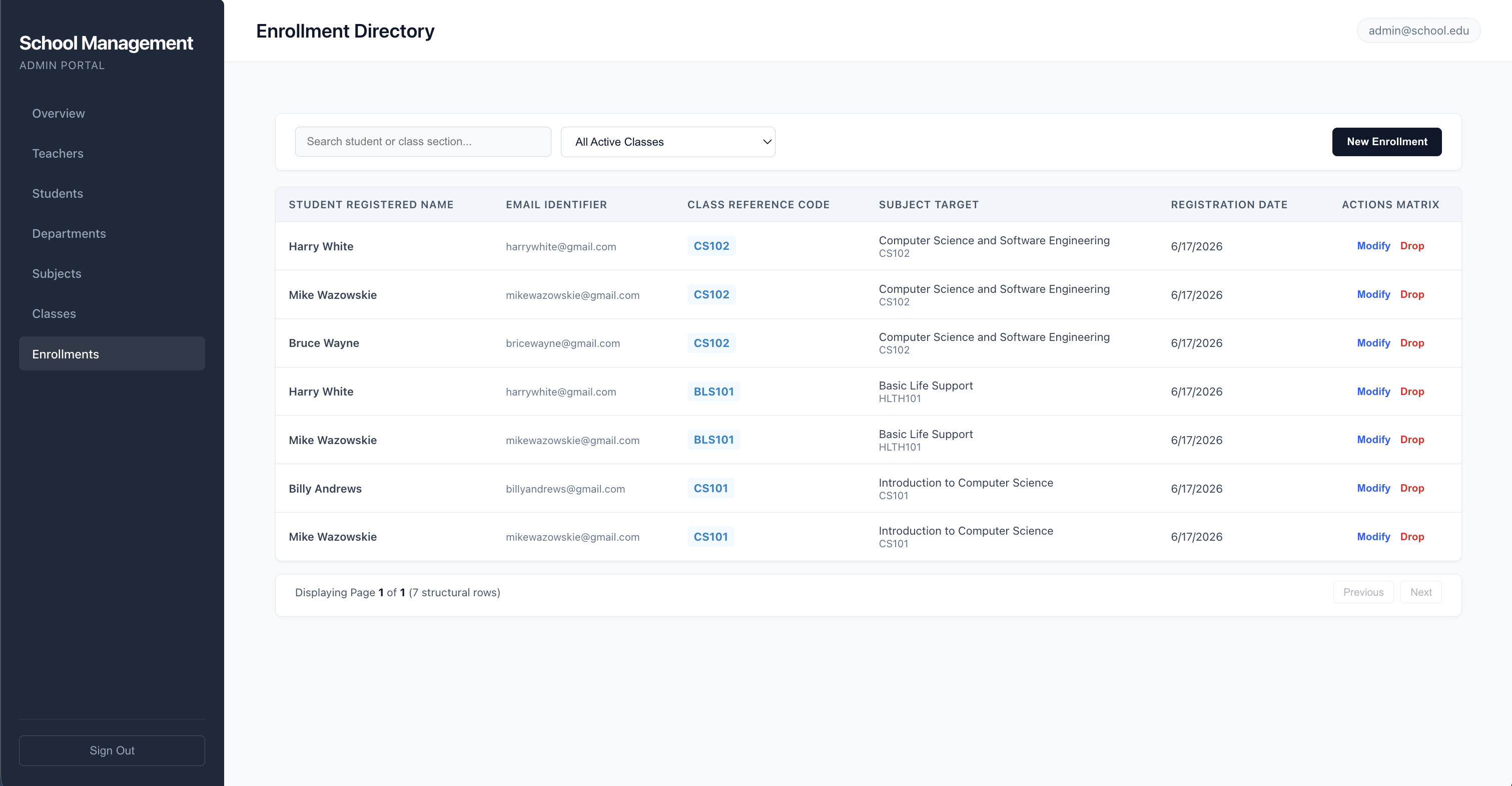Click the Email Identifier column header
Image resolution: width=1512 pixels, height=786 pixels.
[556, 204]
